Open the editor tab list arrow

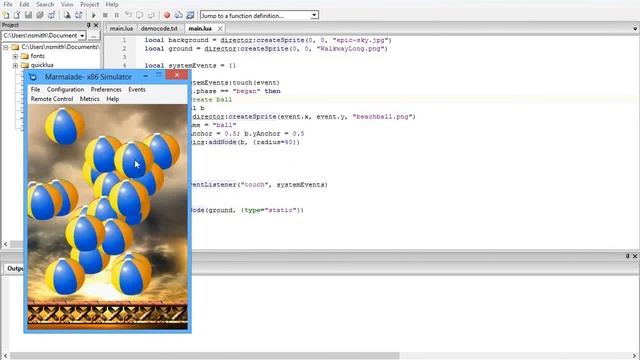635,29
